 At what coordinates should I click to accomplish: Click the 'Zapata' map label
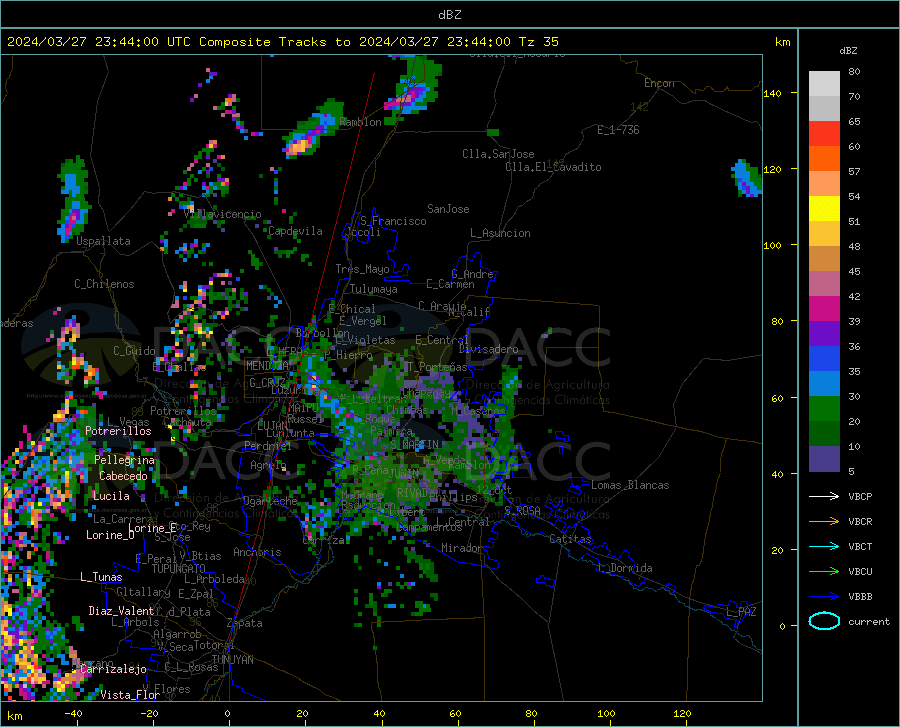[x=245, y=623]
